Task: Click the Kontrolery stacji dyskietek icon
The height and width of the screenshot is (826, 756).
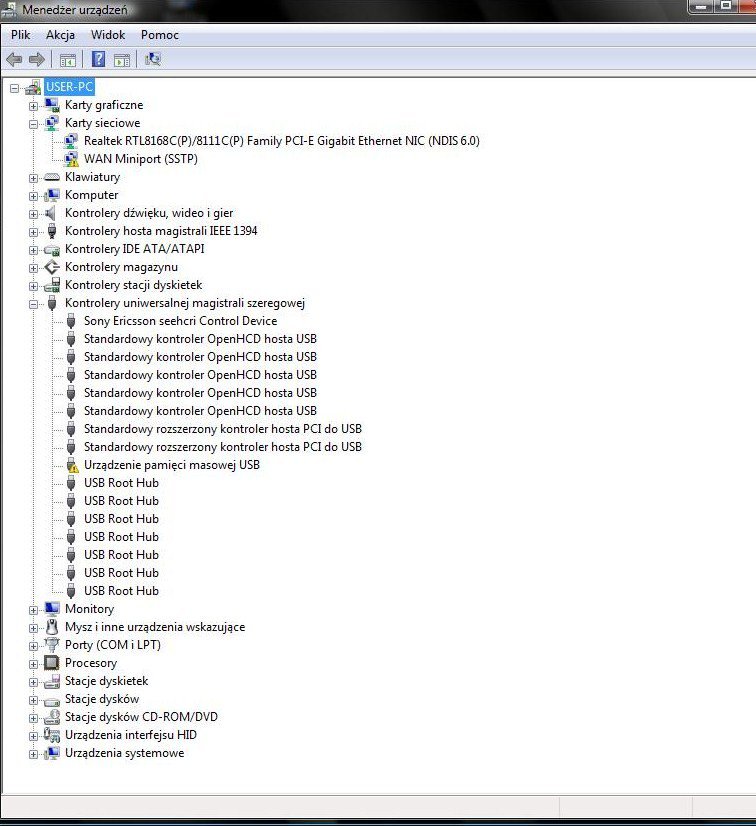Action: click(x=52, y=286)
